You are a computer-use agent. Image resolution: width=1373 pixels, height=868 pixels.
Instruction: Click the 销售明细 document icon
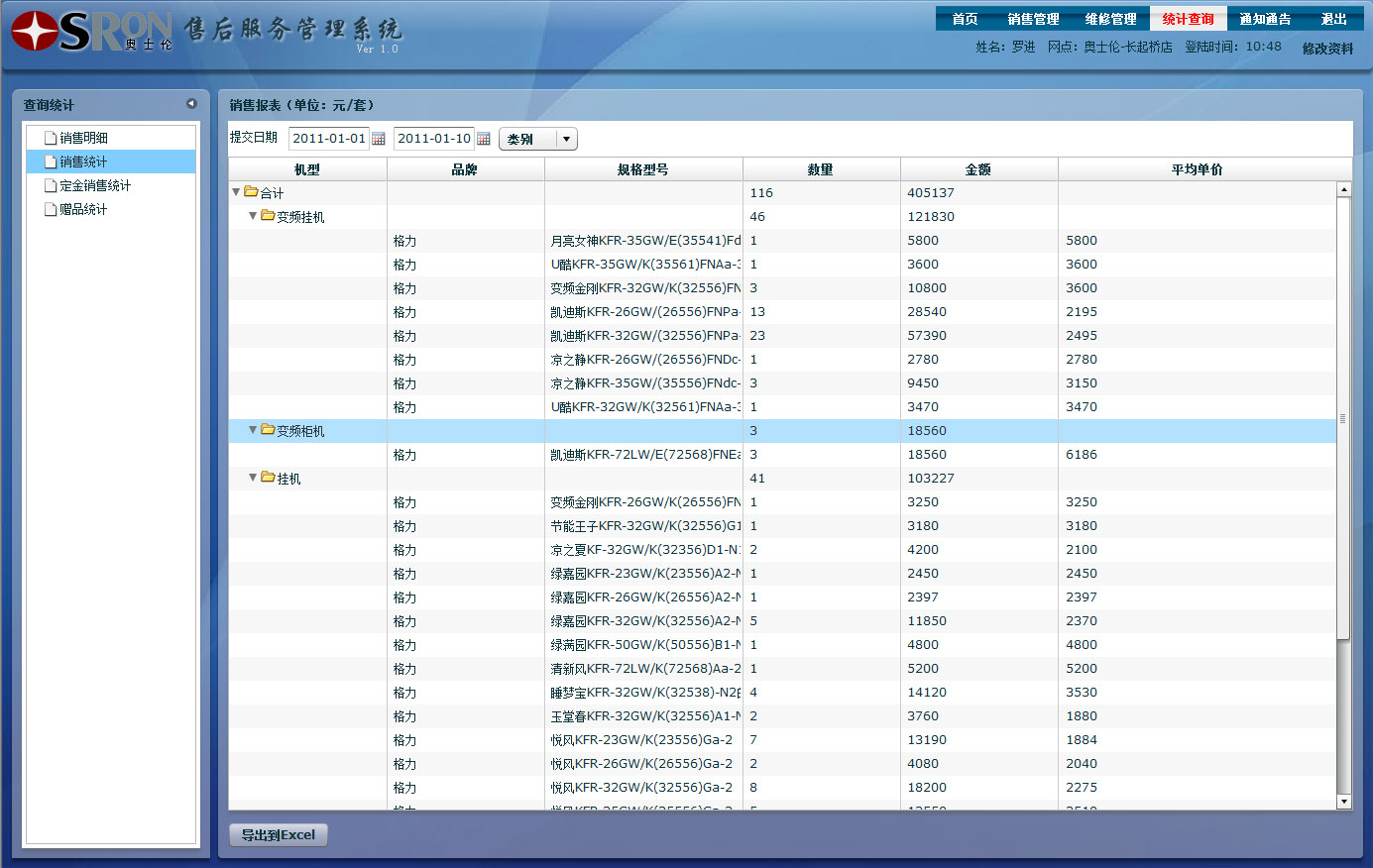coord(51,138)
